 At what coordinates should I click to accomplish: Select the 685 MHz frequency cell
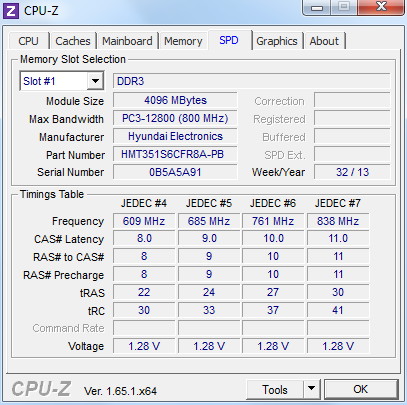click(209, 221)
